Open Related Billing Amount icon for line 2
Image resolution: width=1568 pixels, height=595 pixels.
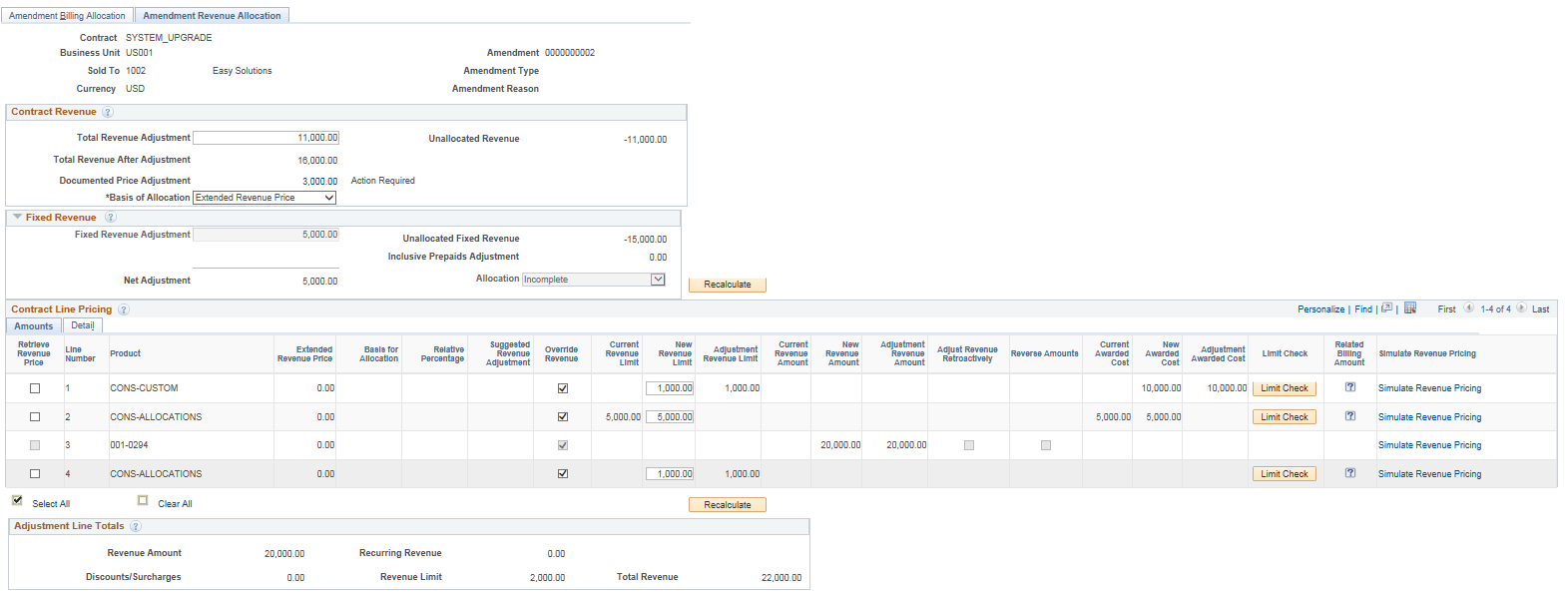[1349, 416]
